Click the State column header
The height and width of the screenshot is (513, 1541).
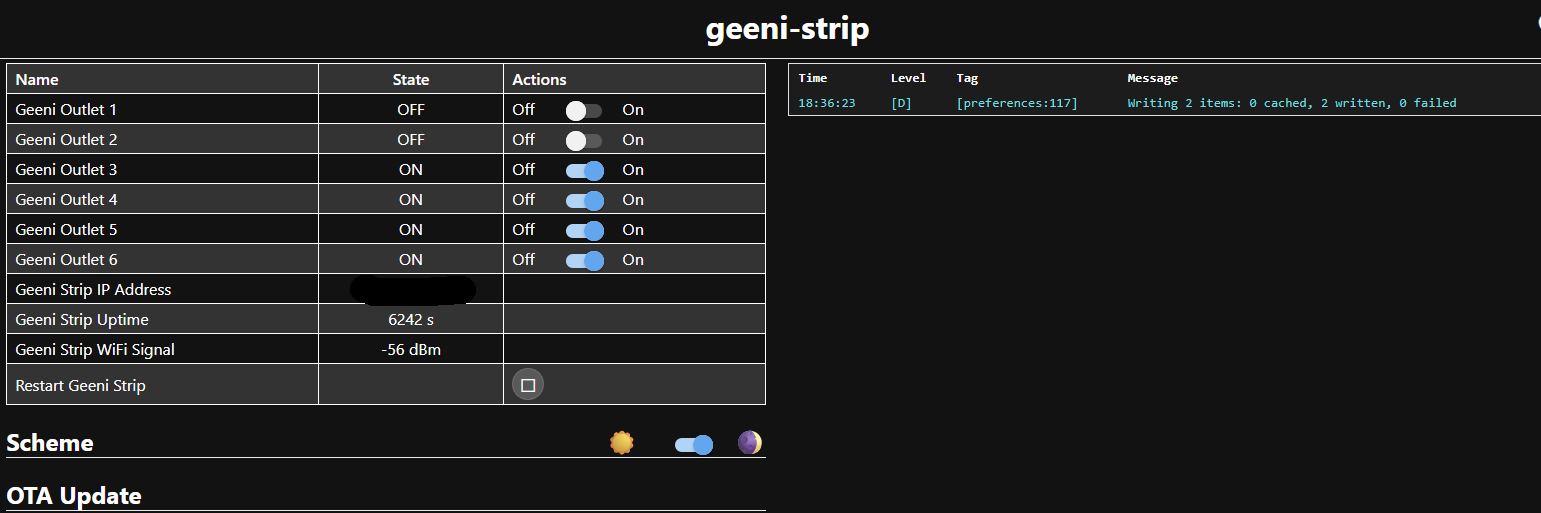tap(411, 79)
